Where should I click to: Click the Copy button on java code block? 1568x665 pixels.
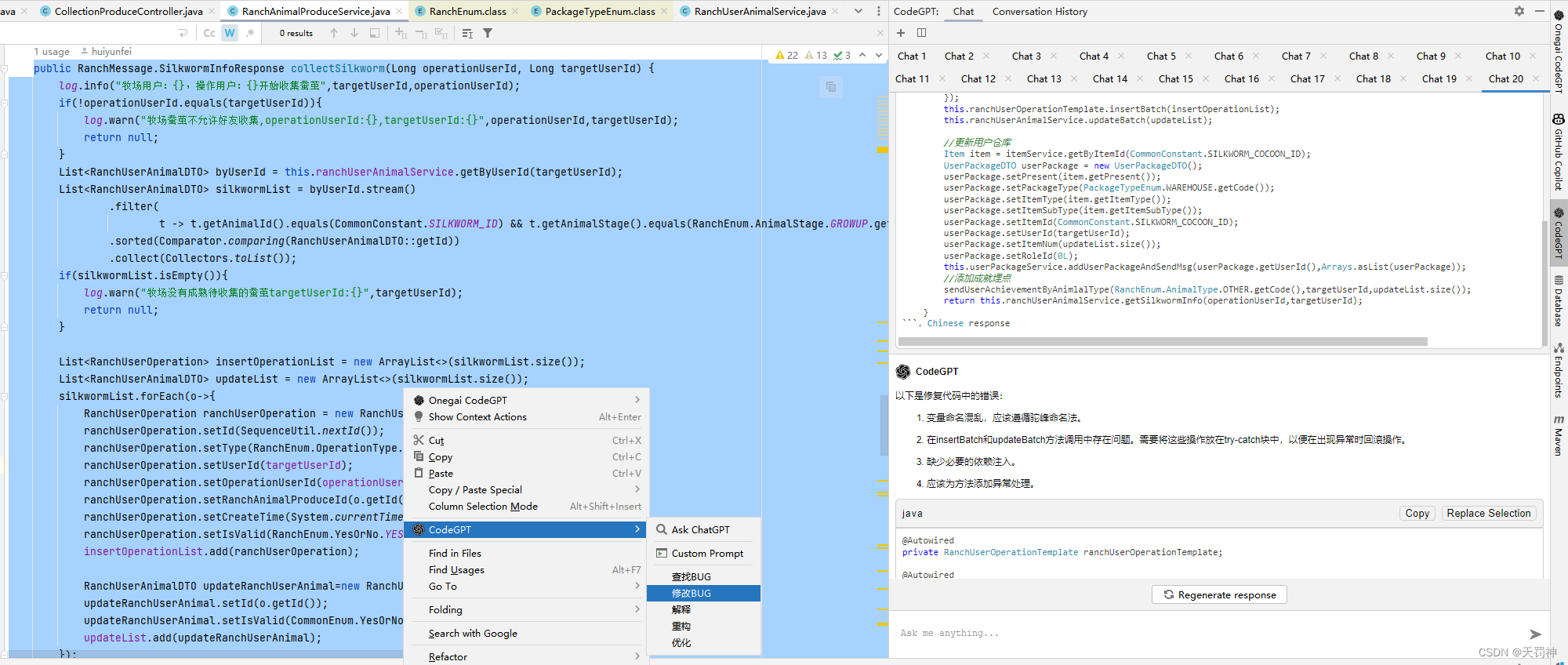[1417, 513]
